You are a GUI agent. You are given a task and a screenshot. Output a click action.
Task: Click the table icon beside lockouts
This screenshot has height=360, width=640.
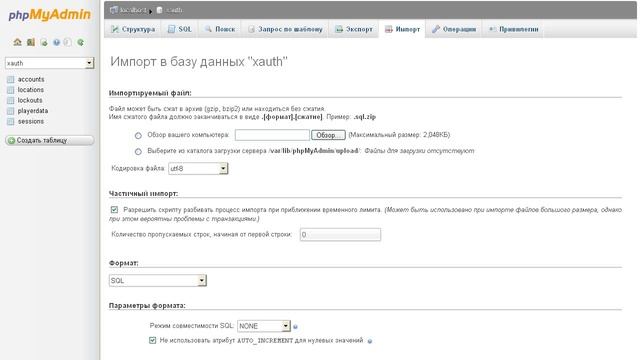[x=11, y=100]
